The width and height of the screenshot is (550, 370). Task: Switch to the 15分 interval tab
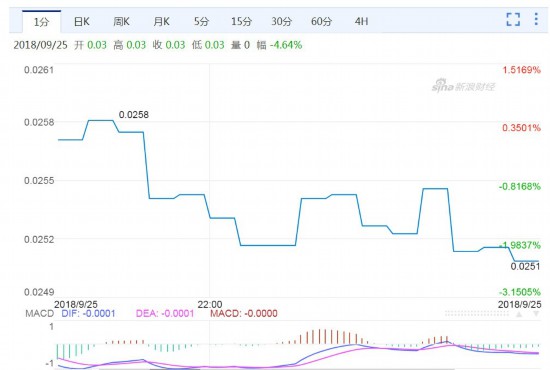pyautogui.click(x=241, y=22)
